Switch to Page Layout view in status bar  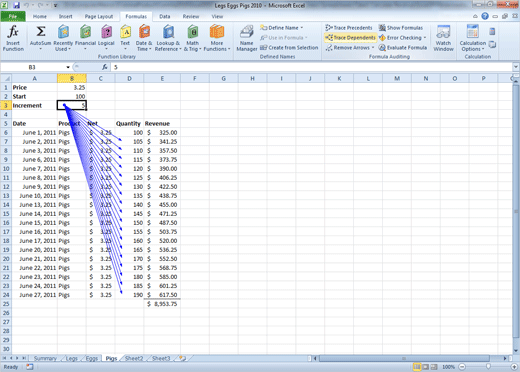point(426,367)
